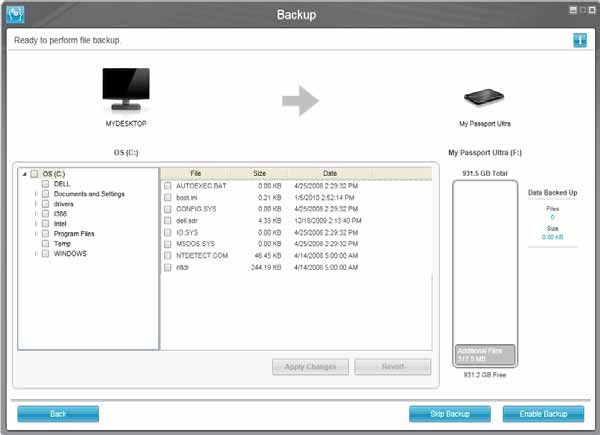
Task: Tick the checkbox for boot.ini
Action: click(168, 198)
